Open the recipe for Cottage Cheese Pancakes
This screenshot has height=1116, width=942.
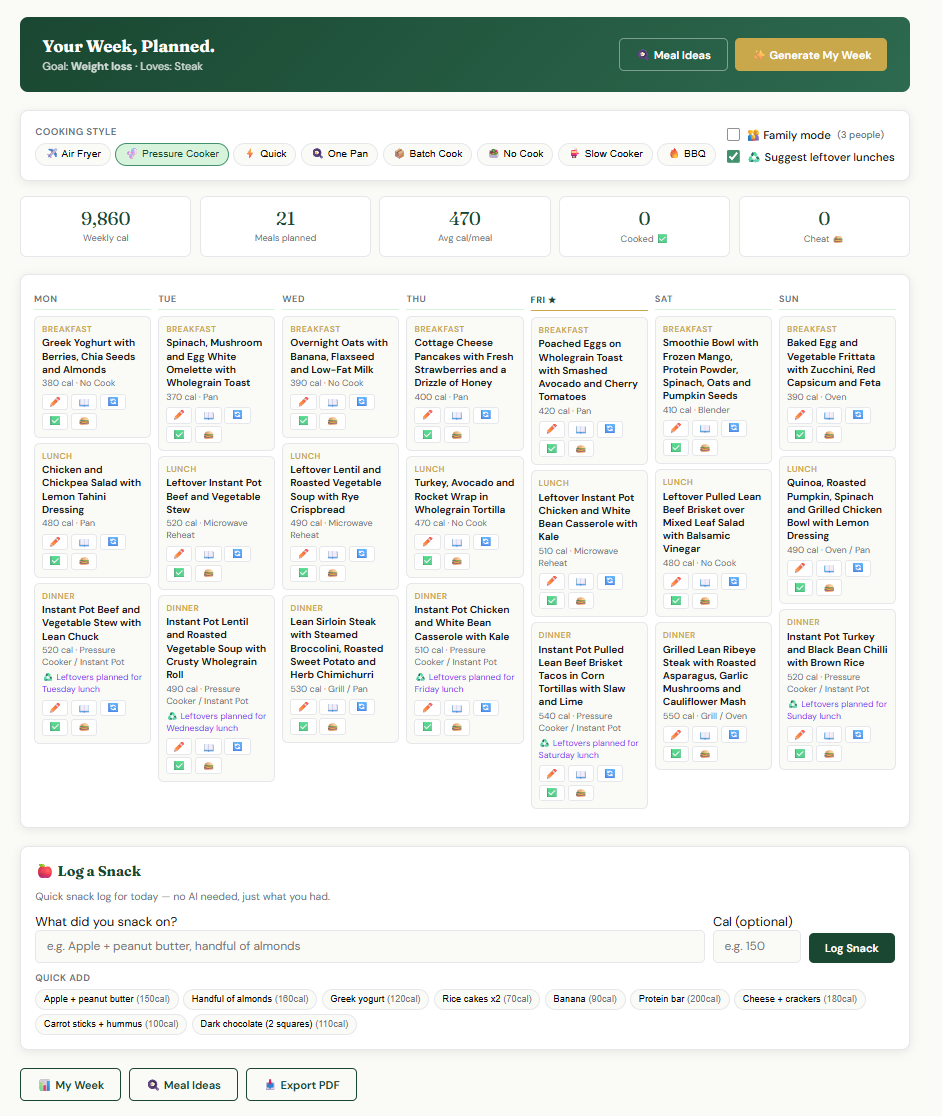tap(457, 415)
